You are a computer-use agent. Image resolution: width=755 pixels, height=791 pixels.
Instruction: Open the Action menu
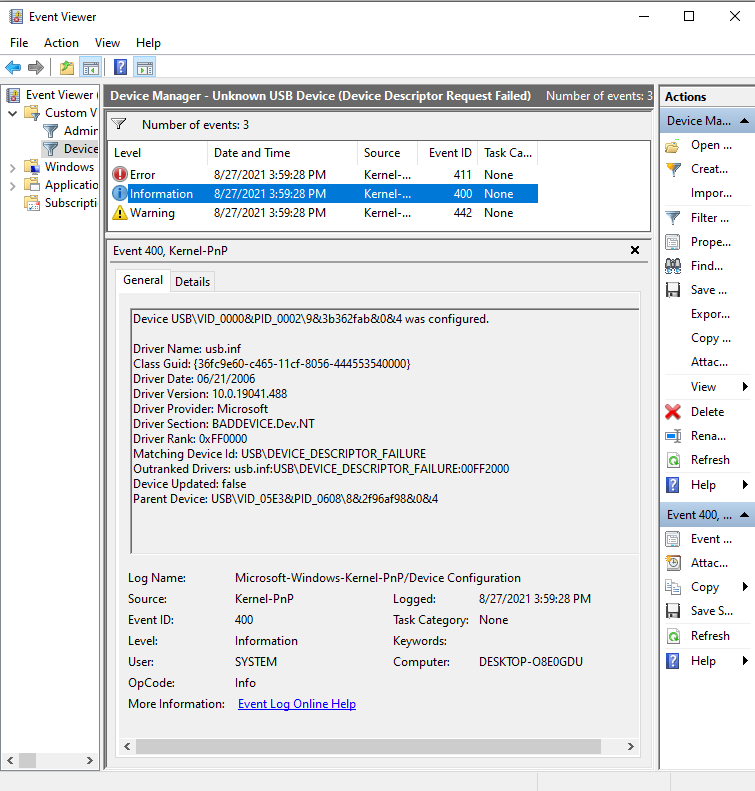coord(61,43)
